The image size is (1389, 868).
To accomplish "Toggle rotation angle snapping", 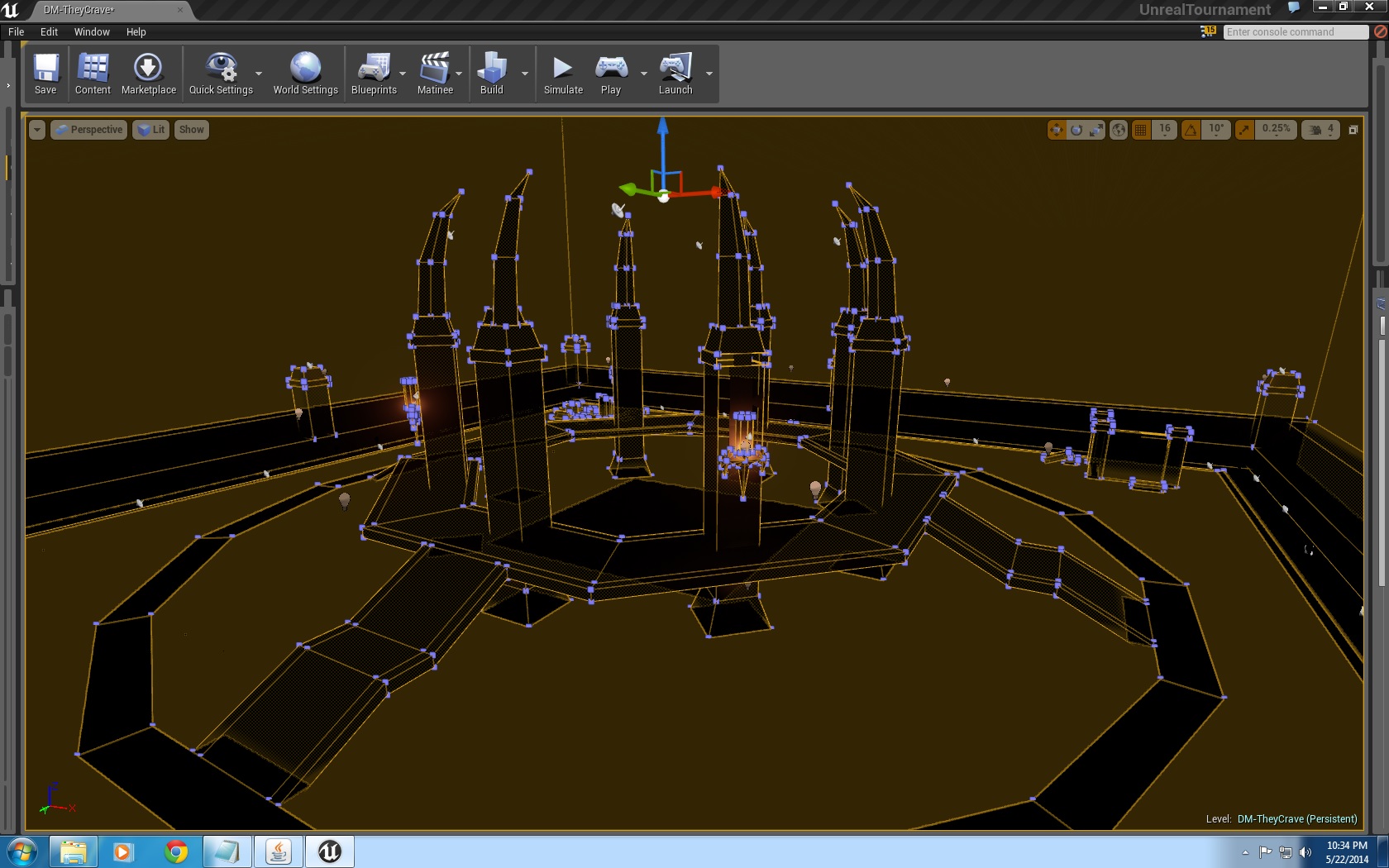I will tap(1191, 130).
